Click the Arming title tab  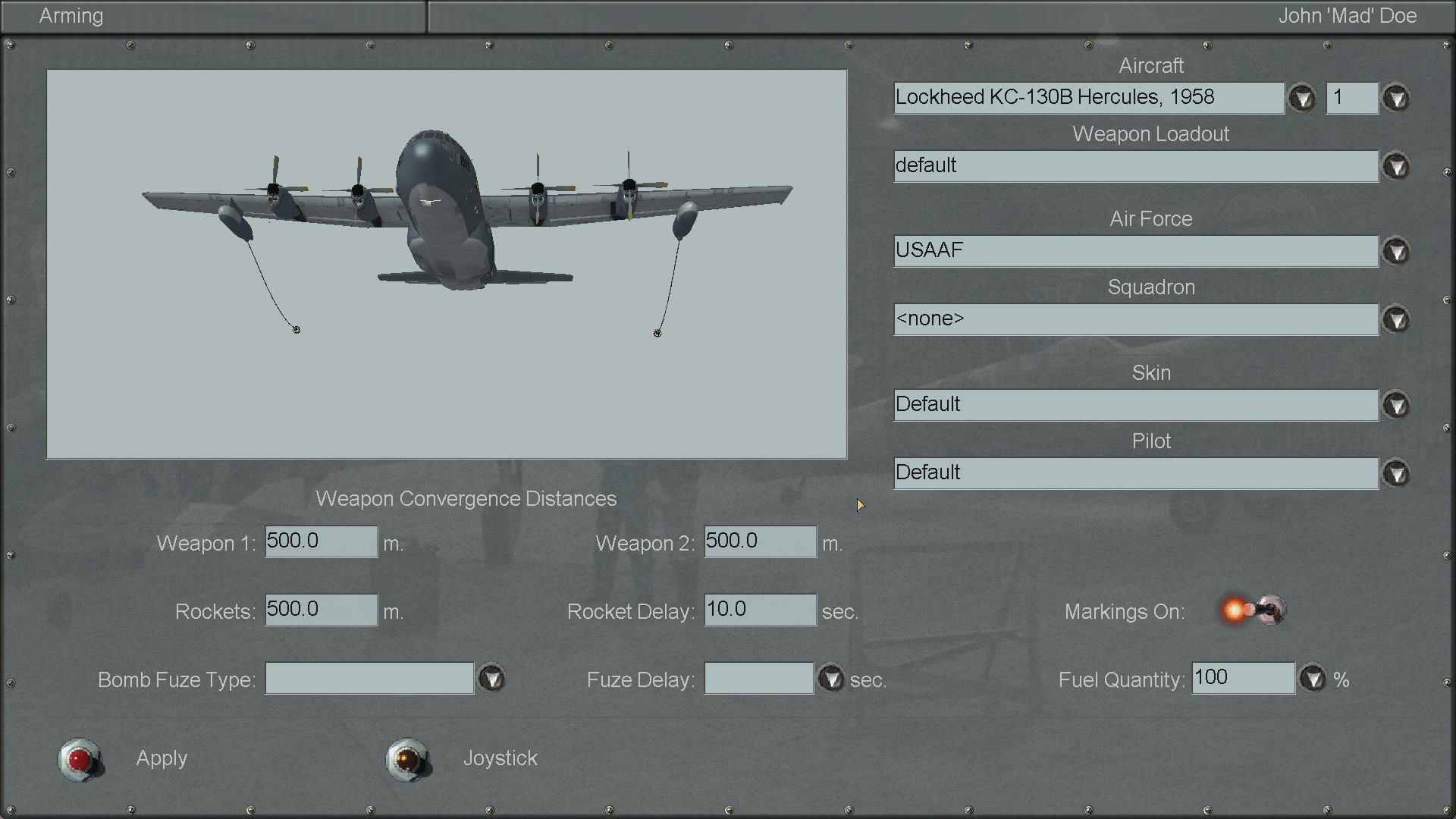(x=71, y=16)
